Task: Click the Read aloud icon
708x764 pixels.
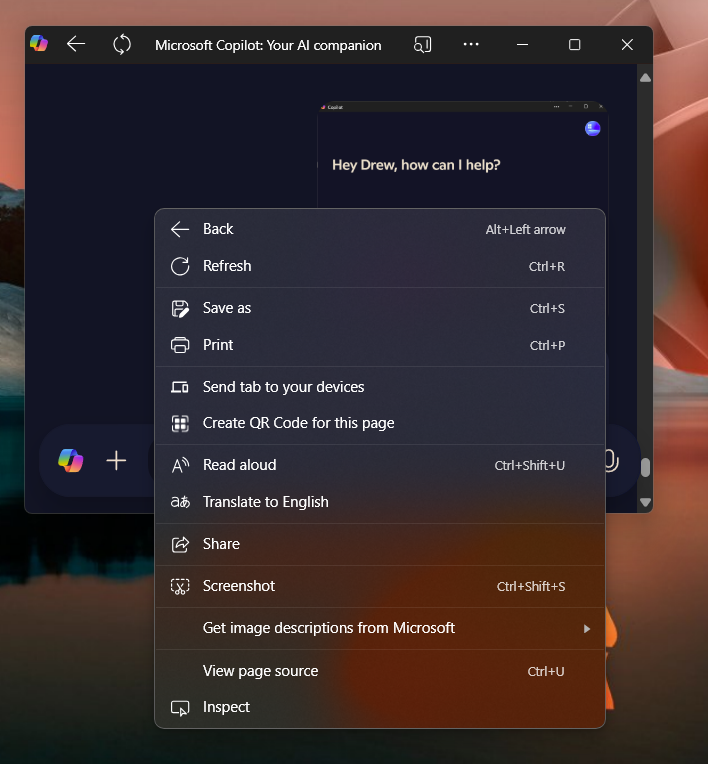Action: click(x=180, y=465)
